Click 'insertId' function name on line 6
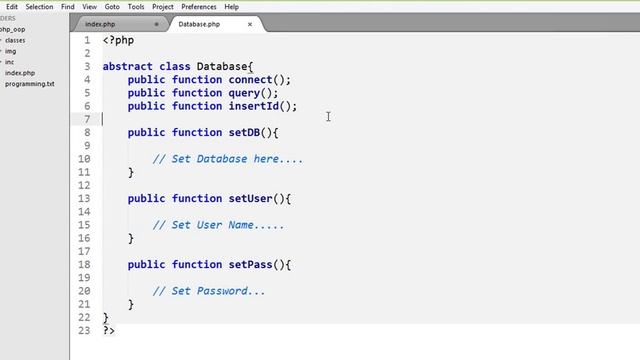This screenshot has width=640, height=360. click(x=253, y=106)
